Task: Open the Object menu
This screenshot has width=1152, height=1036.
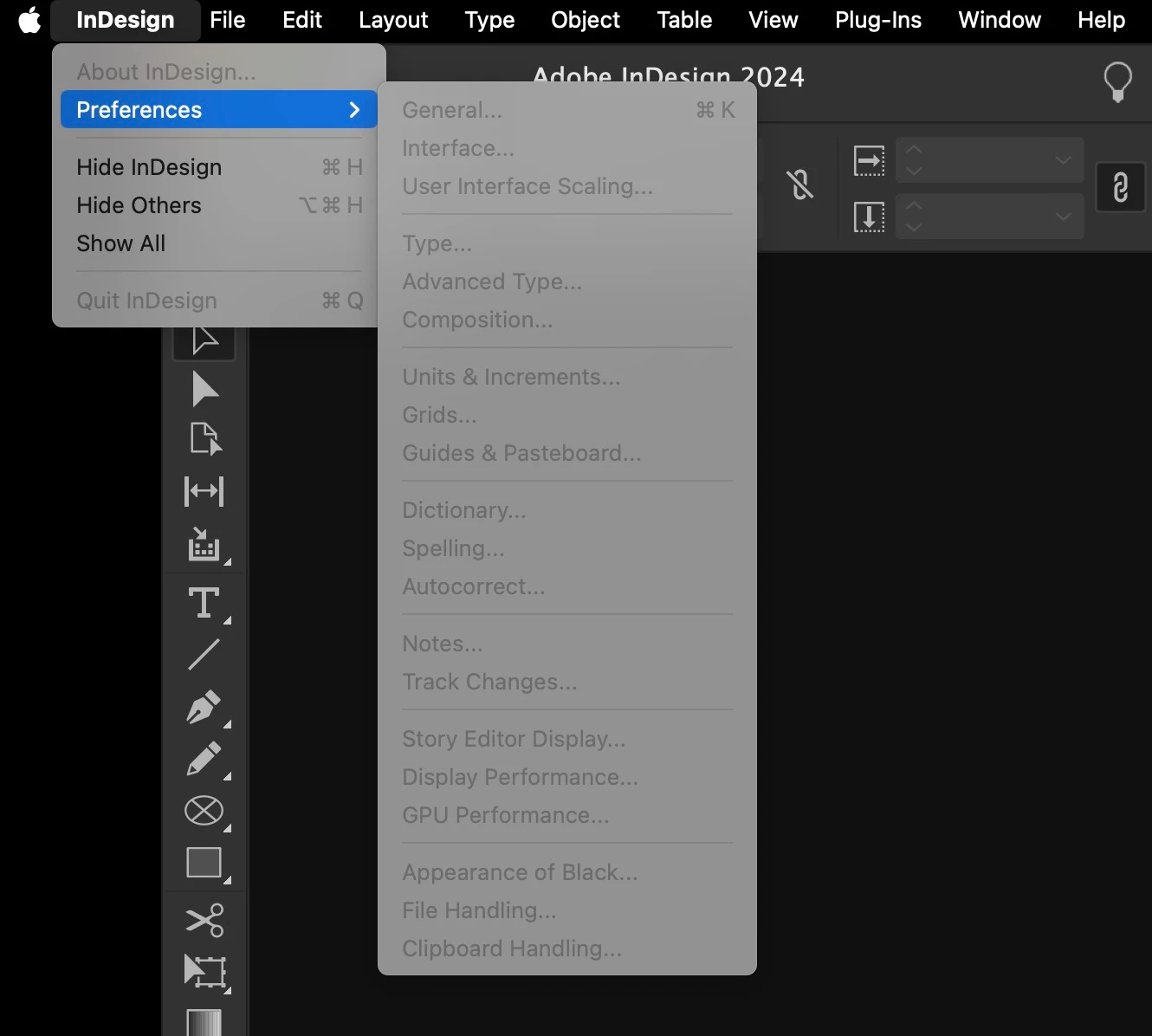Action: 586,20
